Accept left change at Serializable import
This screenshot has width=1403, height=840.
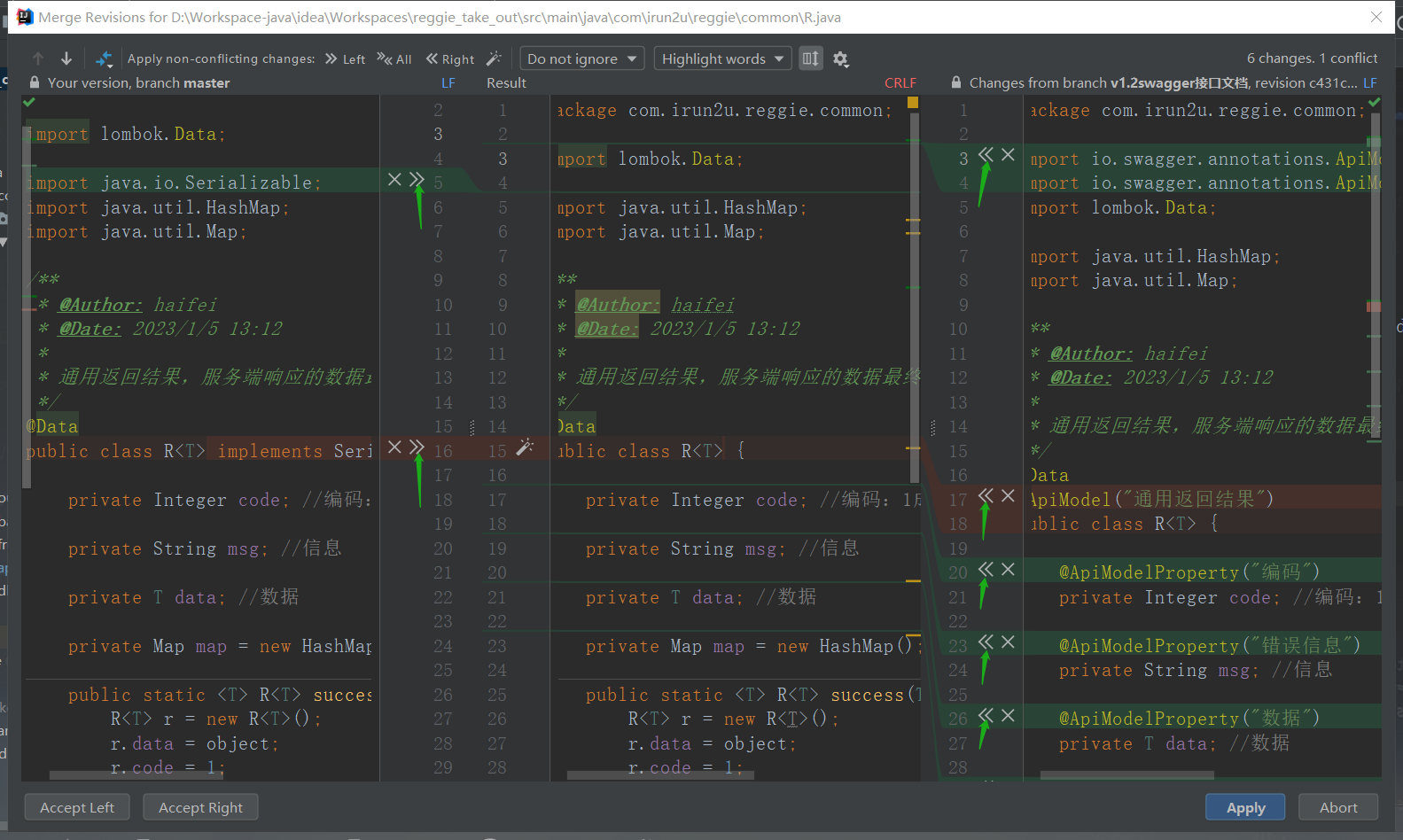point(417,180)
